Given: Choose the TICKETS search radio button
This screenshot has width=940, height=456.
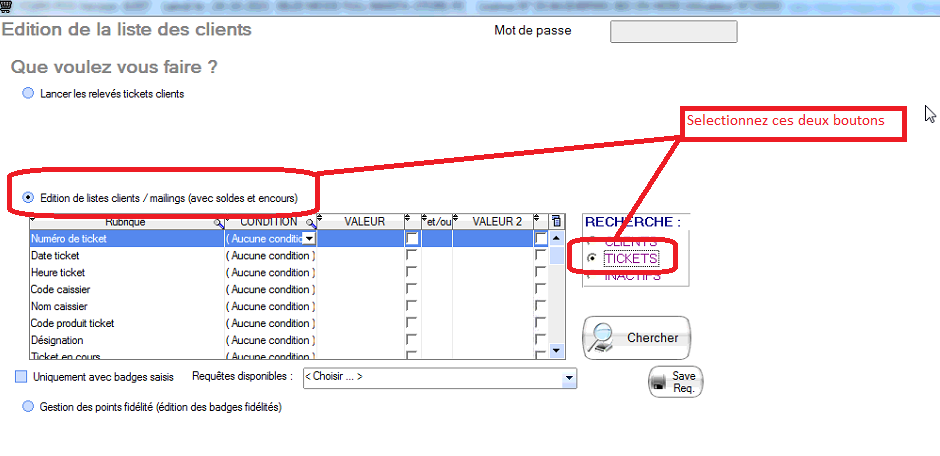Looking at the screenshot, I should point(593,258).
